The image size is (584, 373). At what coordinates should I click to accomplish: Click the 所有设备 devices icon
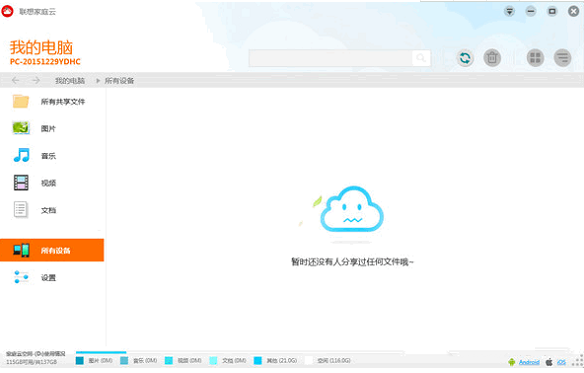click(21, 250)
